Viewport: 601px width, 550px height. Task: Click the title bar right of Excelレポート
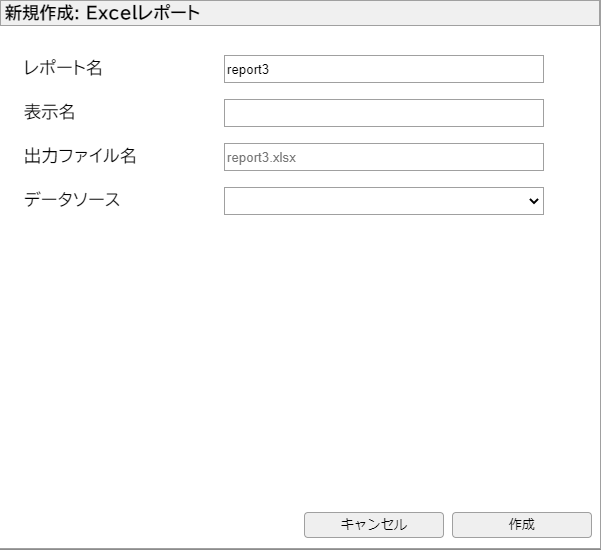click(x=400, y=13)
